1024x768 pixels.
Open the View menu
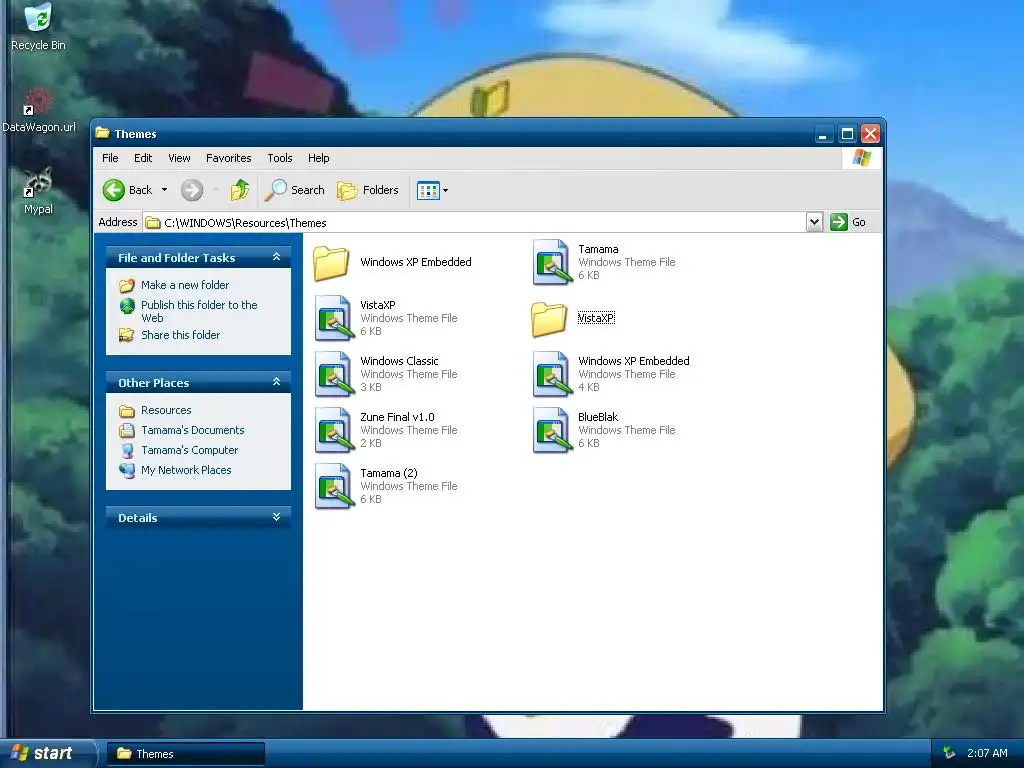click(179, 158)
